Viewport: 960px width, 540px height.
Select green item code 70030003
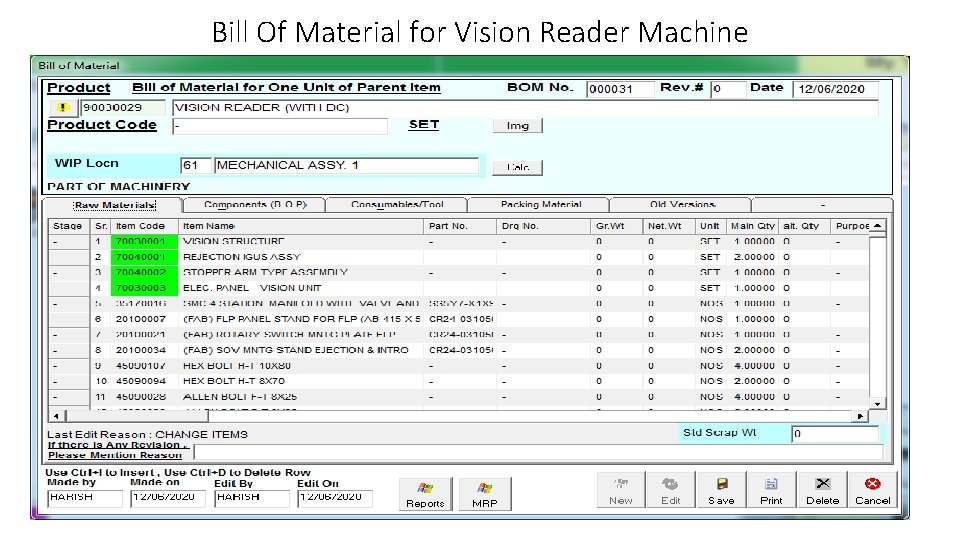144,288
